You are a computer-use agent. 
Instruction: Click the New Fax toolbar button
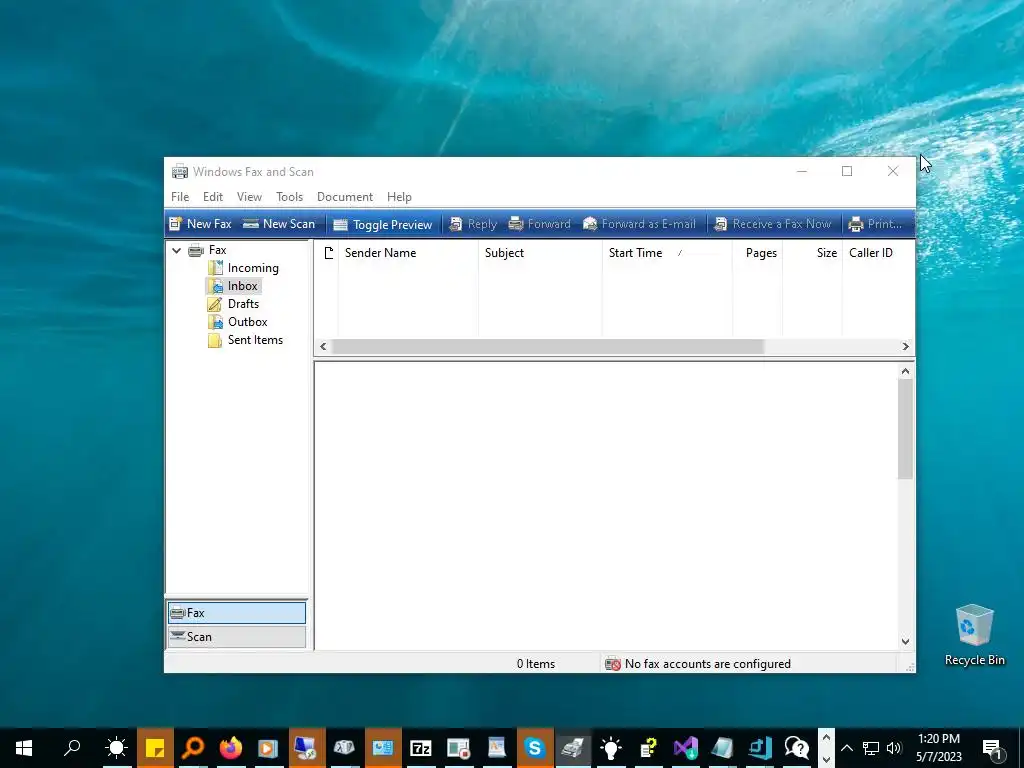(x=200, y=224)
